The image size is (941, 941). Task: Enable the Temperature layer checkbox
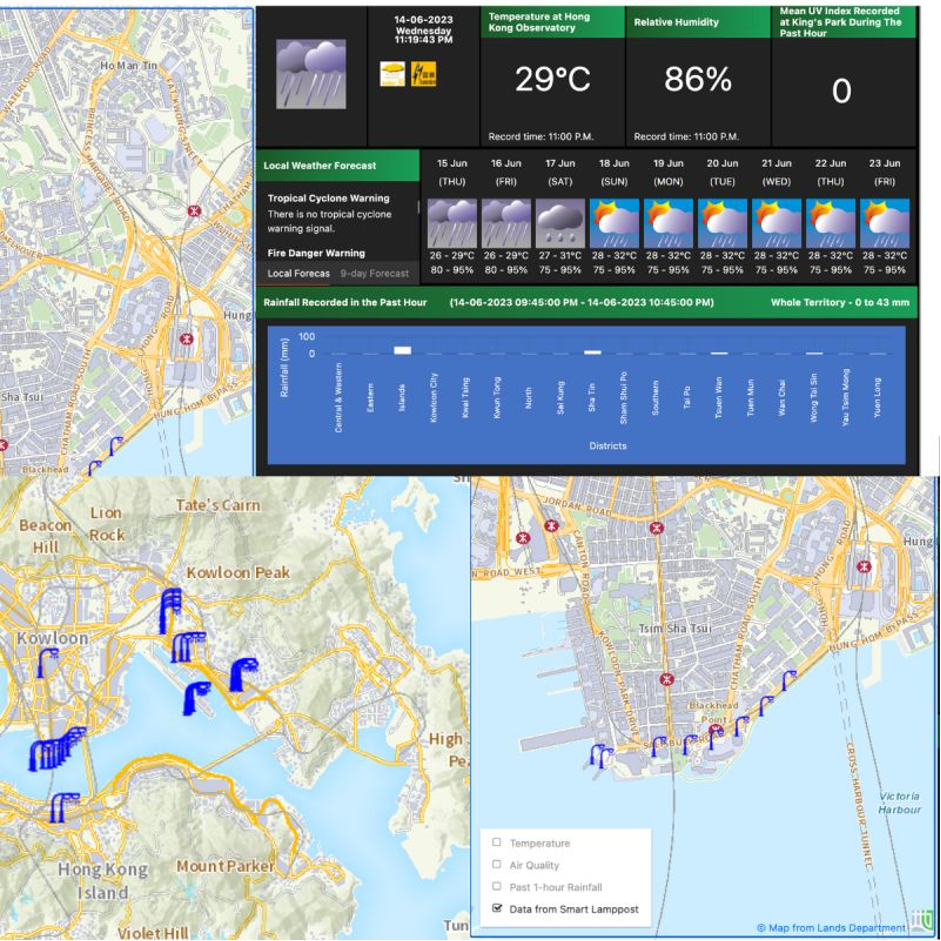pos(496,843)
